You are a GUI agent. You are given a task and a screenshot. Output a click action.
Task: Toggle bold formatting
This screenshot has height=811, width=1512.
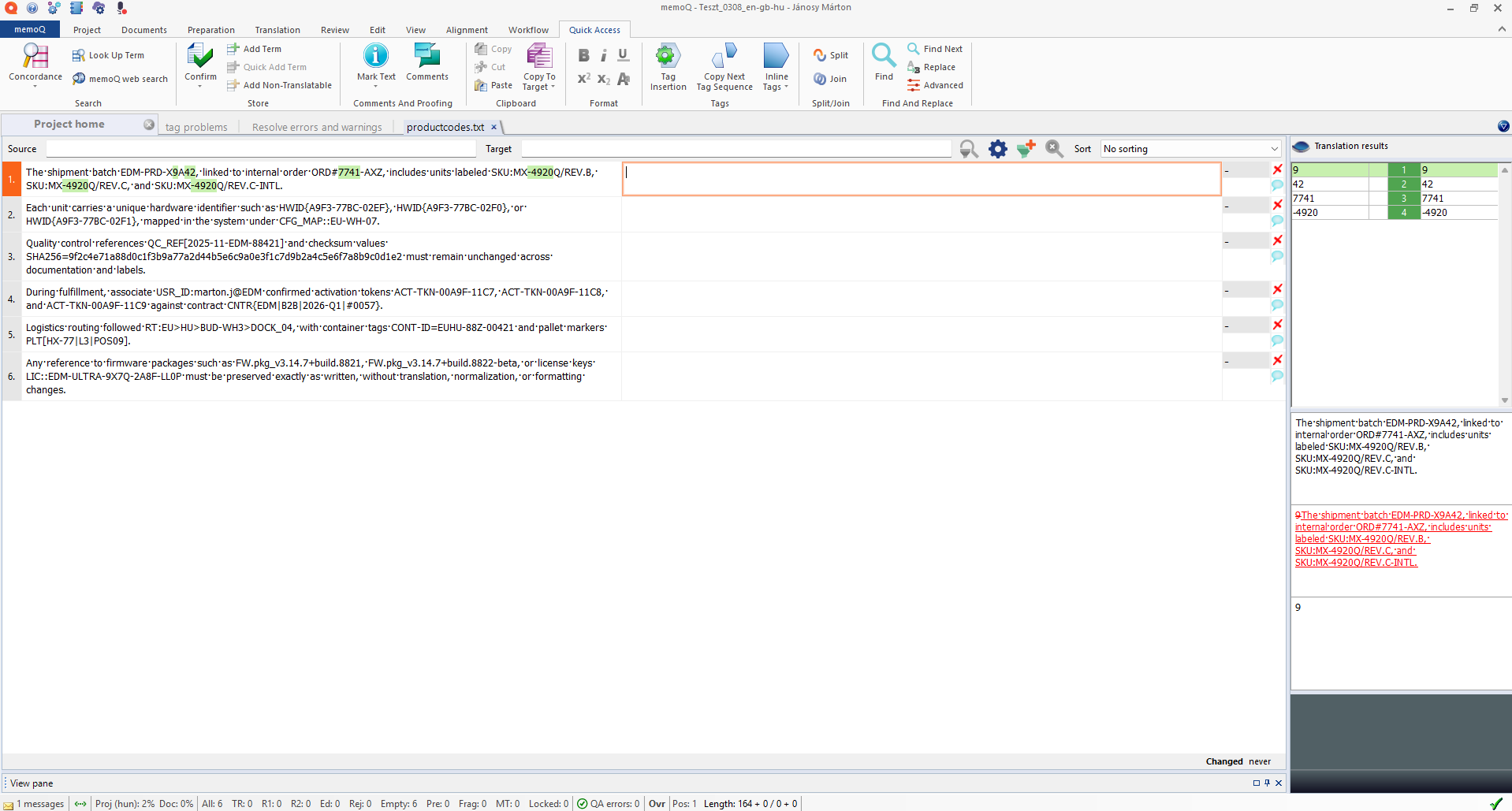(583, 55)
